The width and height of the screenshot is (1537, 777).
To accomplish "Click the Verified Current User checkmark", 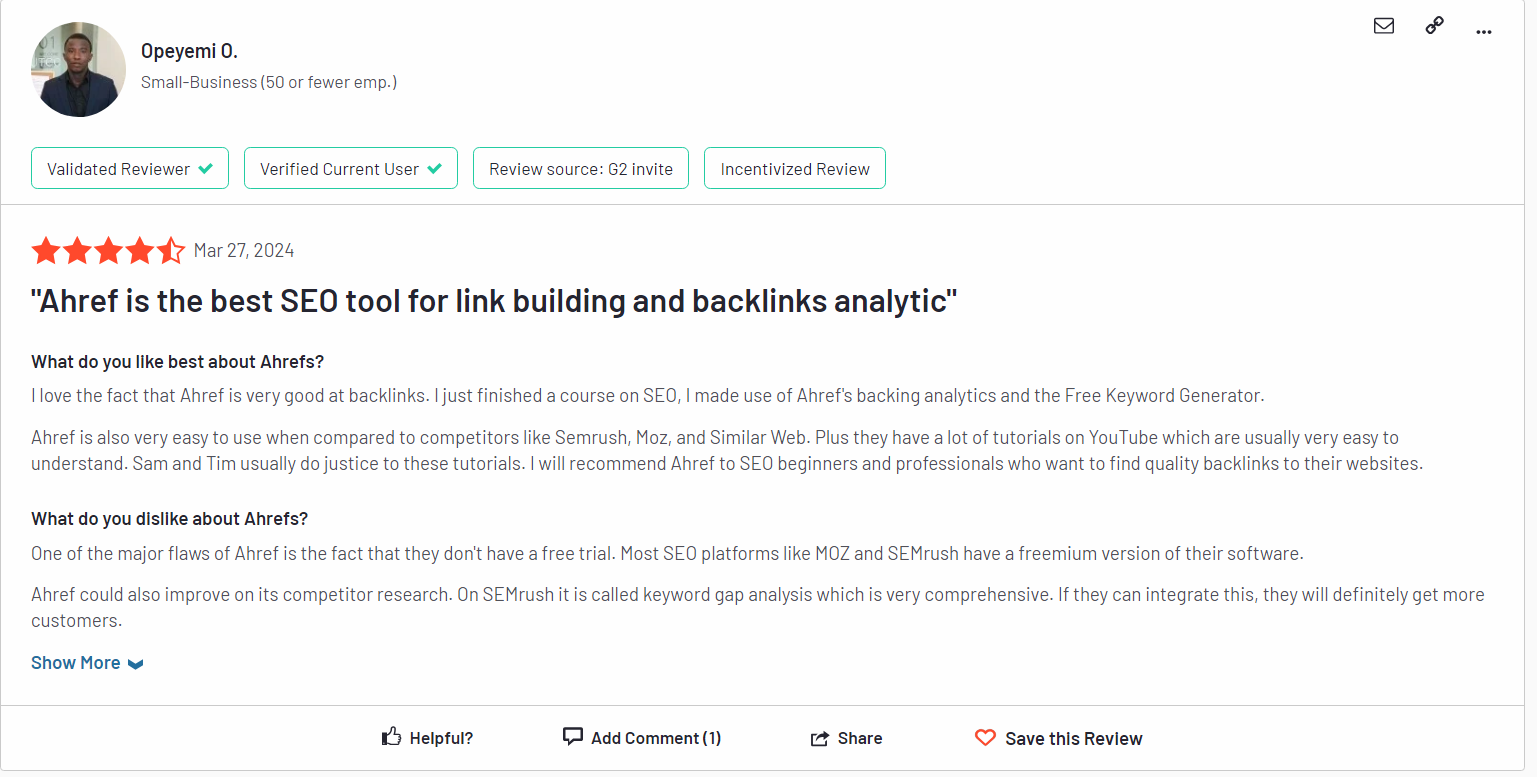I will (434, 169).
